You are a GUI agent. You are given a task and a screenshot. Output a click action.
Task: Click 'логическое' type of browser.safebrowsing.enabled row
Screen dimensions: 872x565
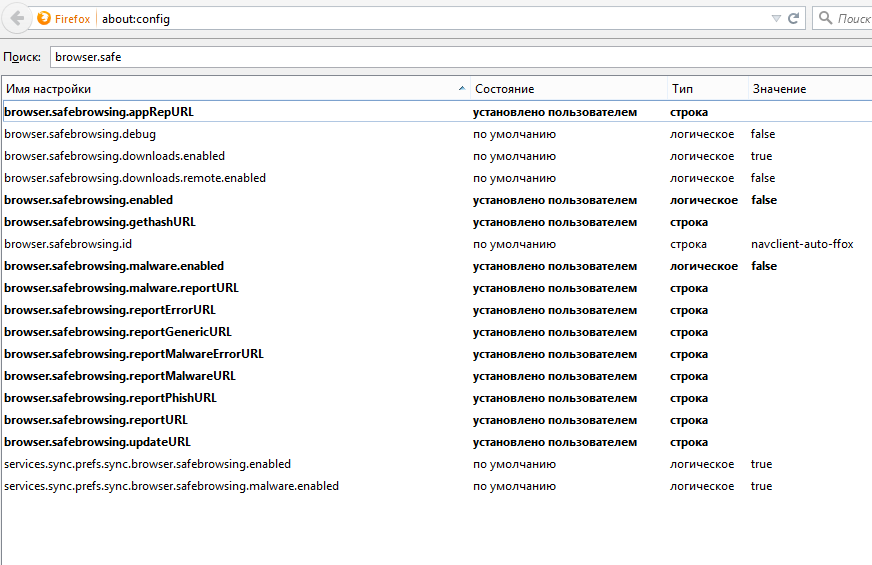pos(704,200)
